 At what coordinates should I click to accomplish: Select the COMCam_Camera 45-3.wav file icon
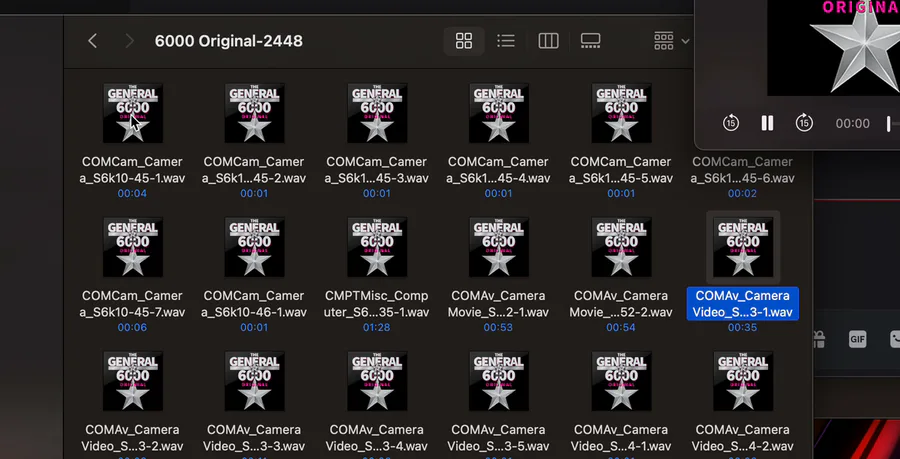click(377, 113)
